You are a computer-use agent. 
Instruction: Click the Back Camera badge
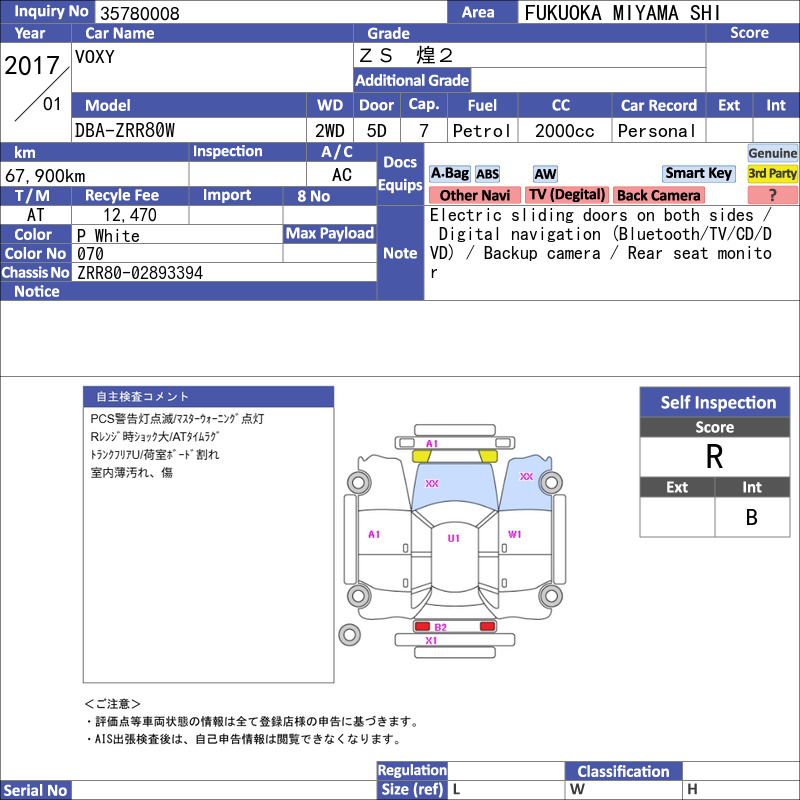(x=658, y=195)
